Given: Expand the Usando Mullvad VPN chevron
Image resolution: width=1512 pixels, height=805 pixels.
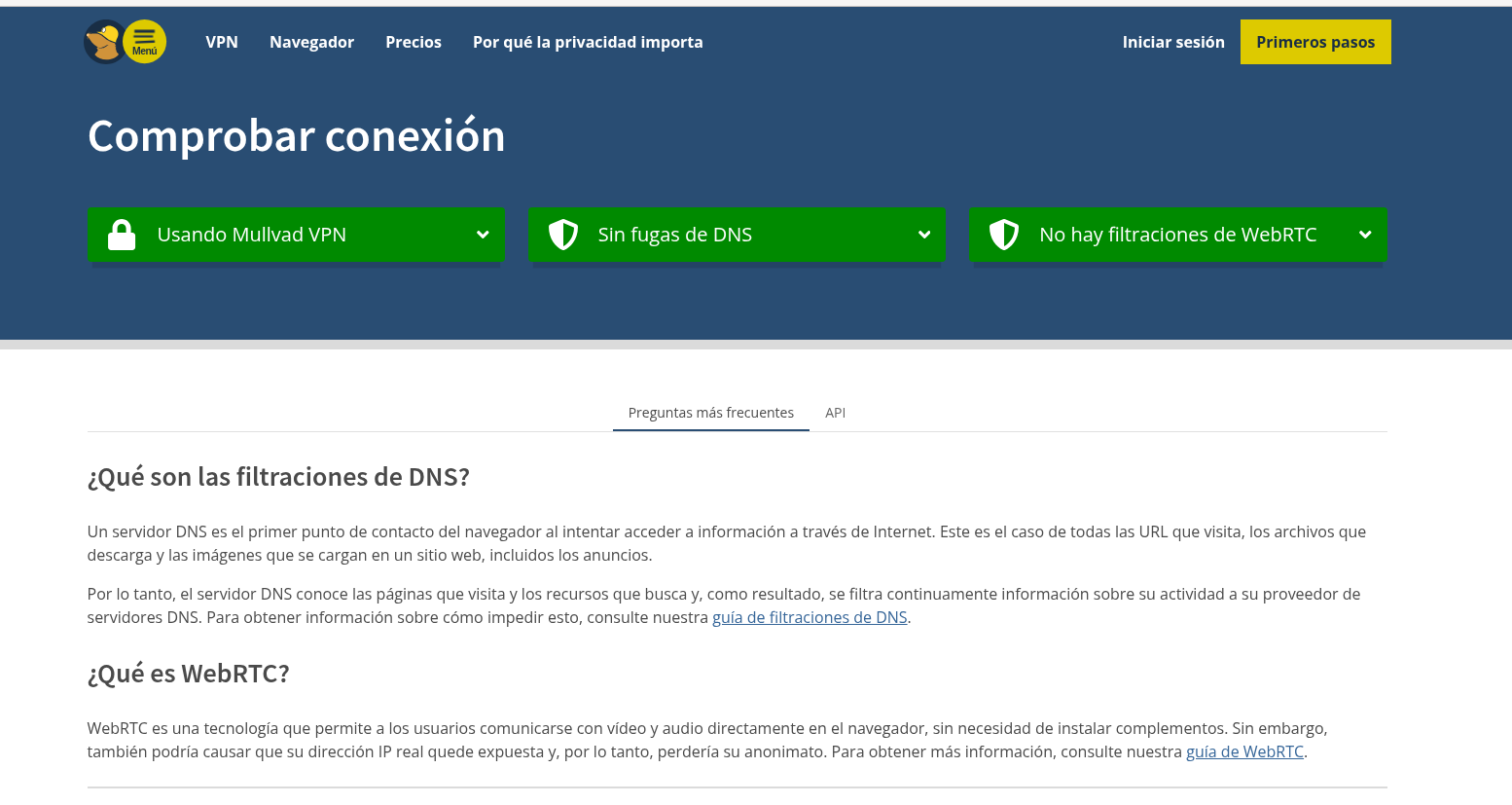Looking at the screenshot, I should (x=483, y=235).
